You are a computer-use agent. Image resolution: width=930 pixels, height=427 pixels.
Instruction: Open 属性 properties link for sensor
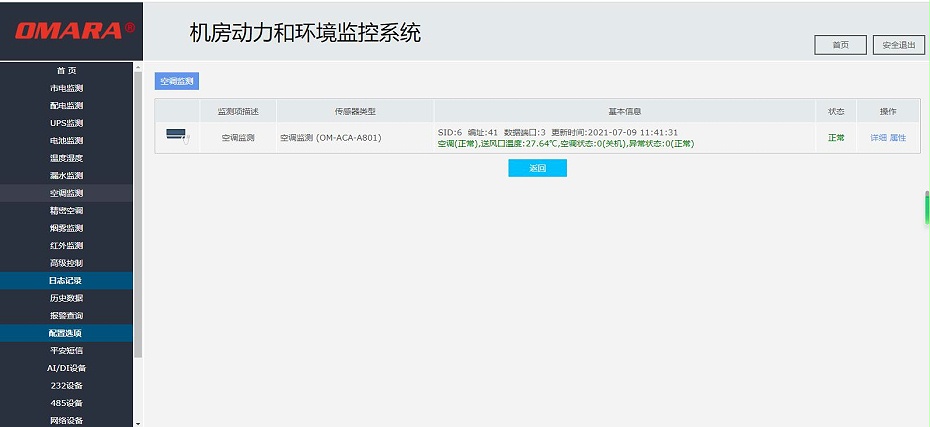pos(897,138)
